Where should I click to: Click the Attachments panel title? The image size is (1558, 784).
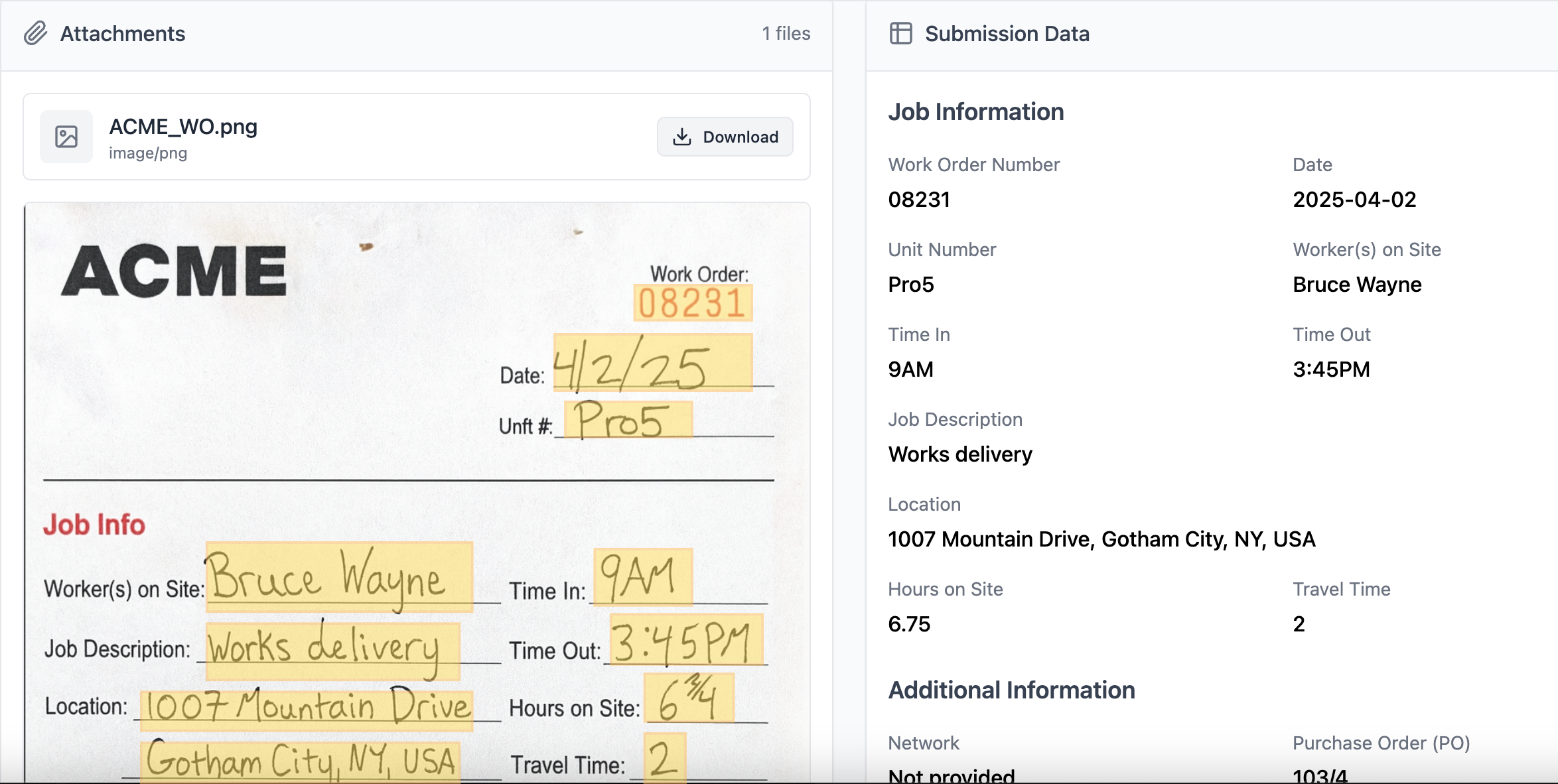tap(123, 33)
